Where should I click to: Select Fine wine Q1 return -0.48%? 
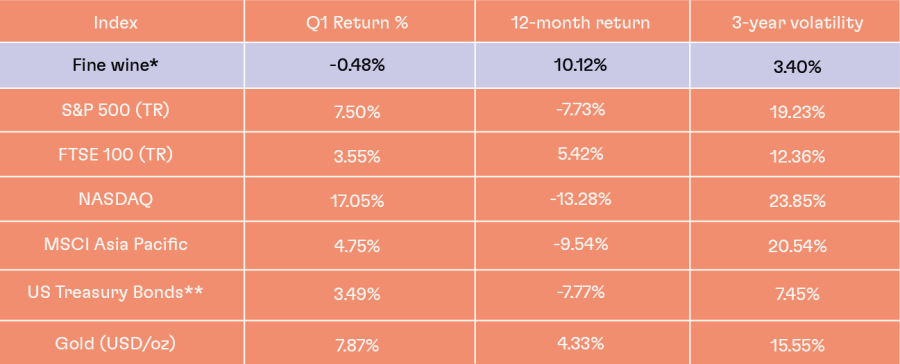357,65
